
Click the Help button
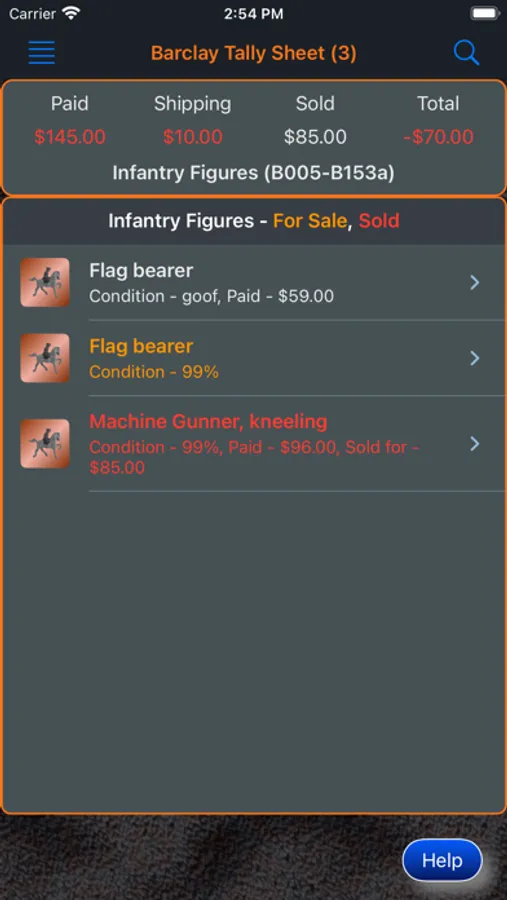(442, 860)
